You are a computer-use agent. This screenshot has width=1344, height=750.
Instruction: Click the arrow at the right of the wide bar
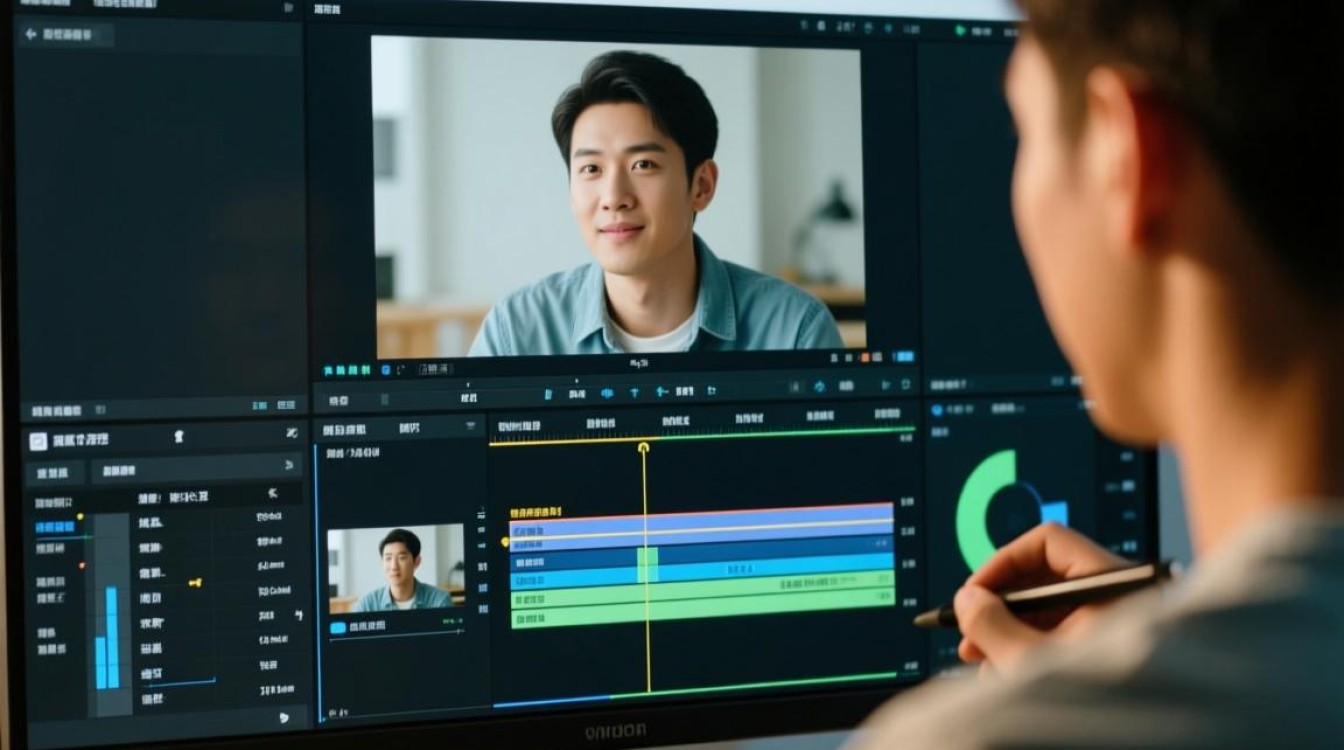coord(289,465)
